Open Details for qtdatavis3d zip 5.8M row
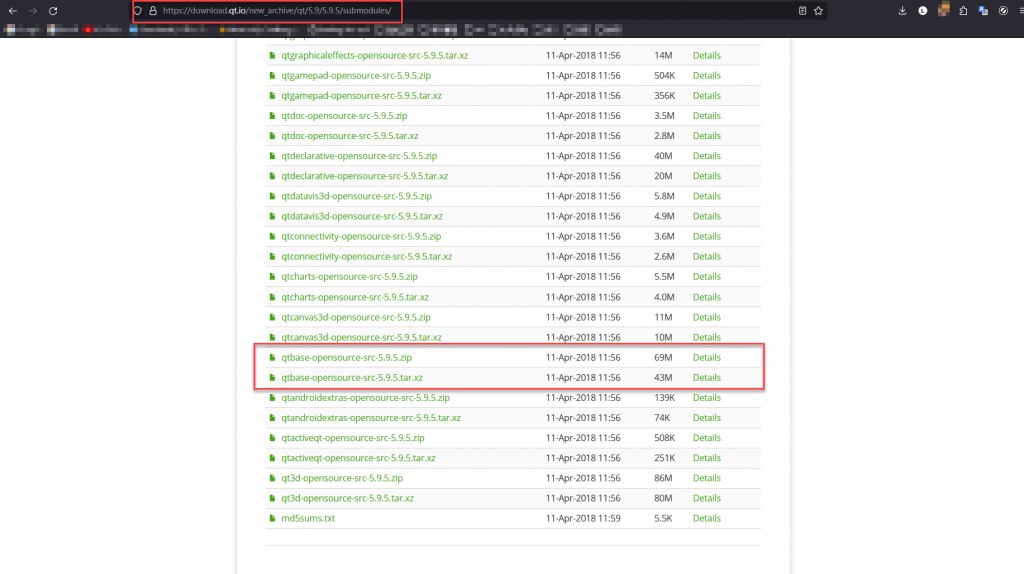Image resolution: width=1024 pixels, height=574 pixels. point(707,196)
